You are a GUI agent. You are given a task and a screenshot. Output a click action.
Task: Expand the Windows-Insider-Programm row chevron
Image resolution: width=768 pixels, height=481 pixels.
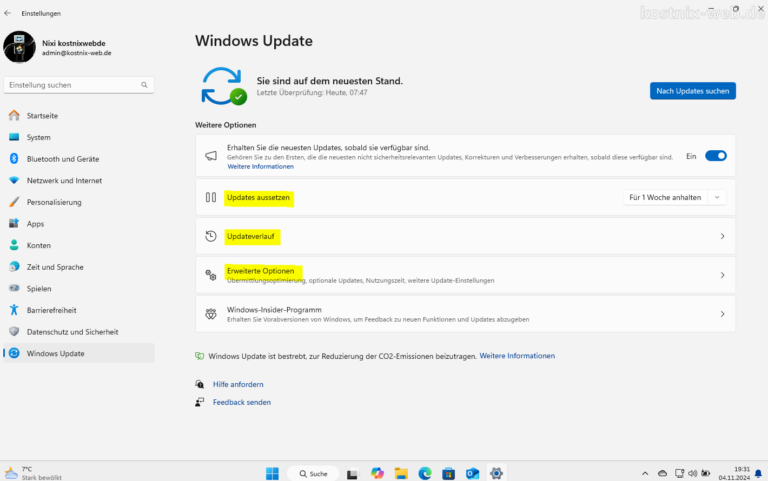point(722,314)
